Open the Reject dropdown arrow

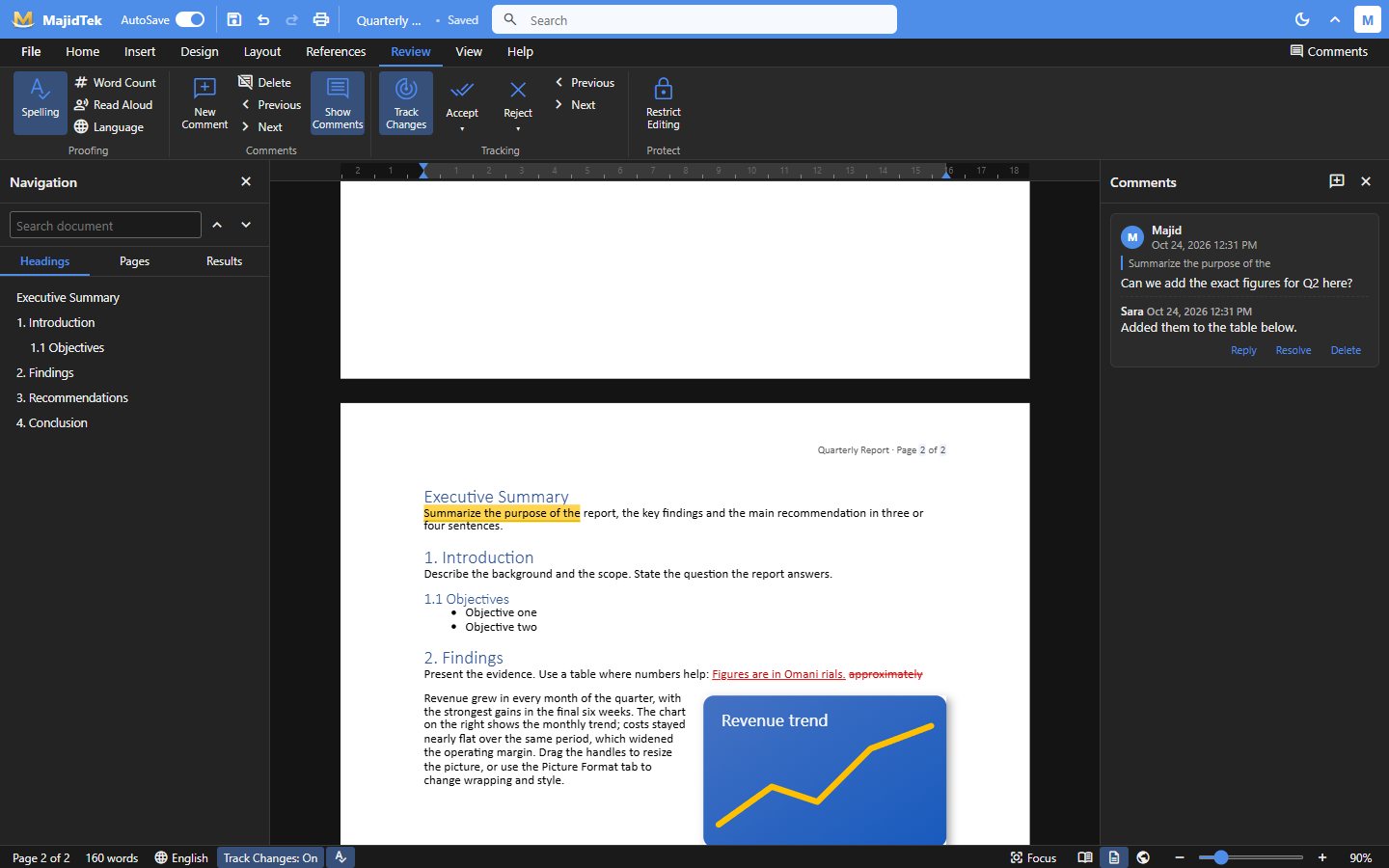[x=518, y=129]
